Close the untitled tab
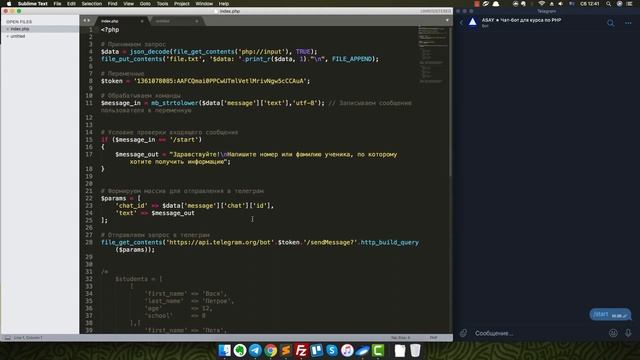640x360 pixels. point(197,21)
